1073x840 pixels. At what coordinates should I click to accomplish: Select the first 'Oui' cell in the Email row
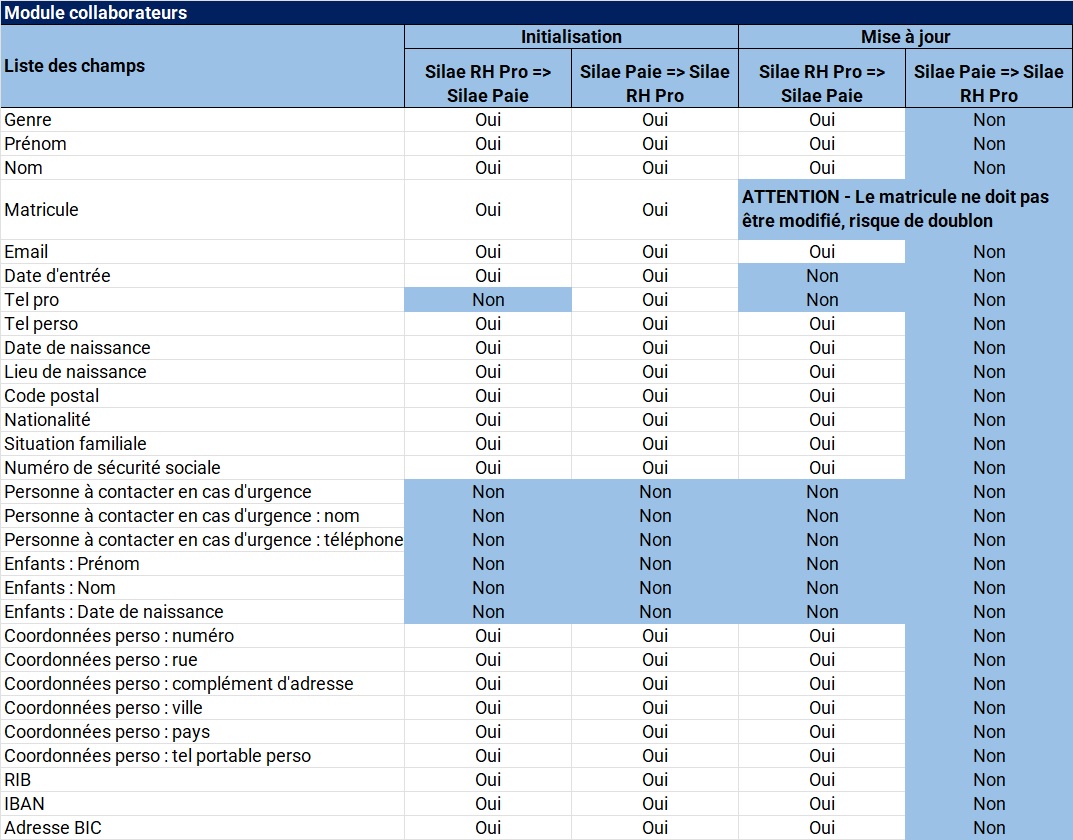[x=488, y=252]
